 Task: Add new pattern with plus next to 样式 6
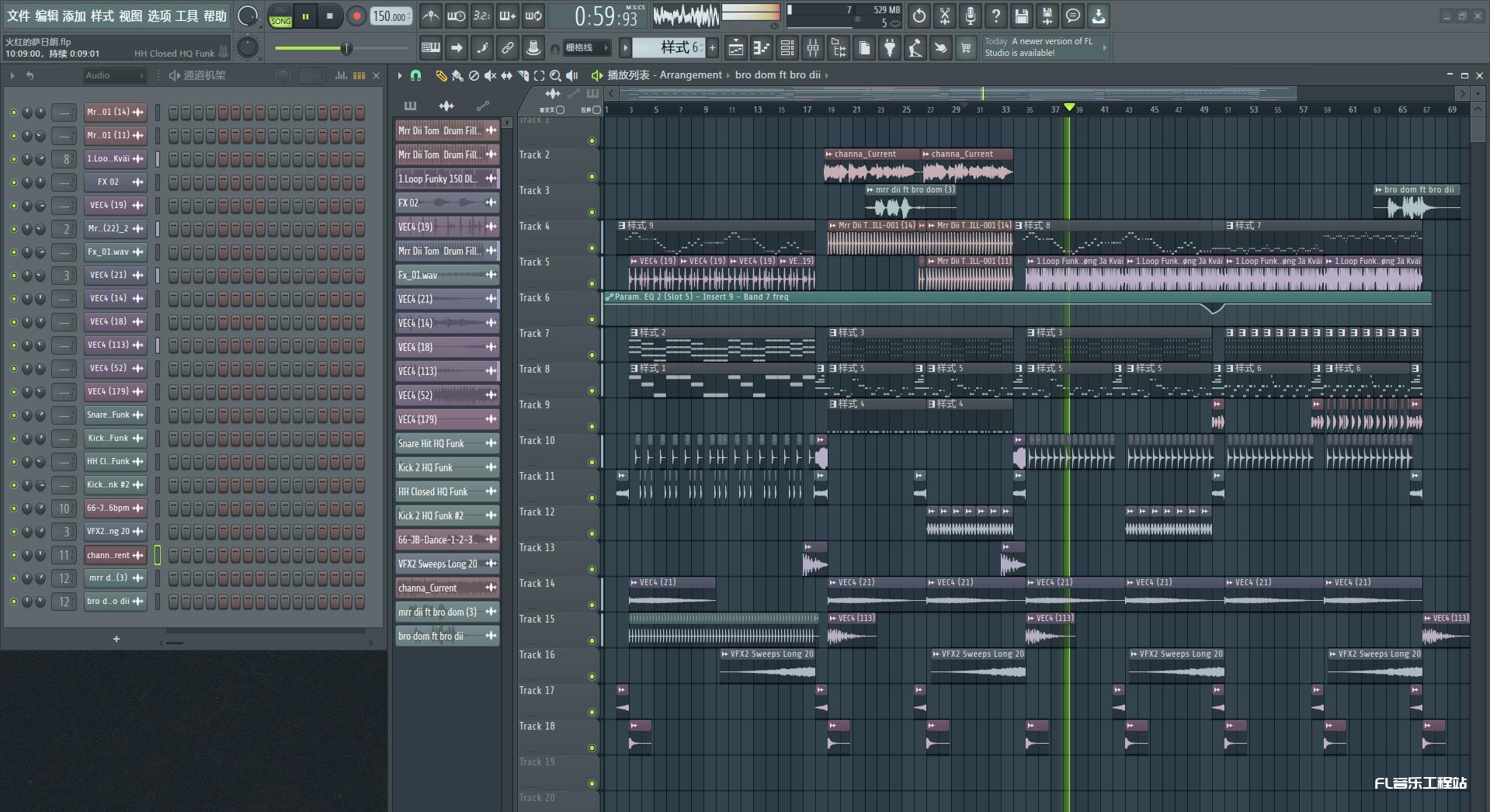[712, 48]
